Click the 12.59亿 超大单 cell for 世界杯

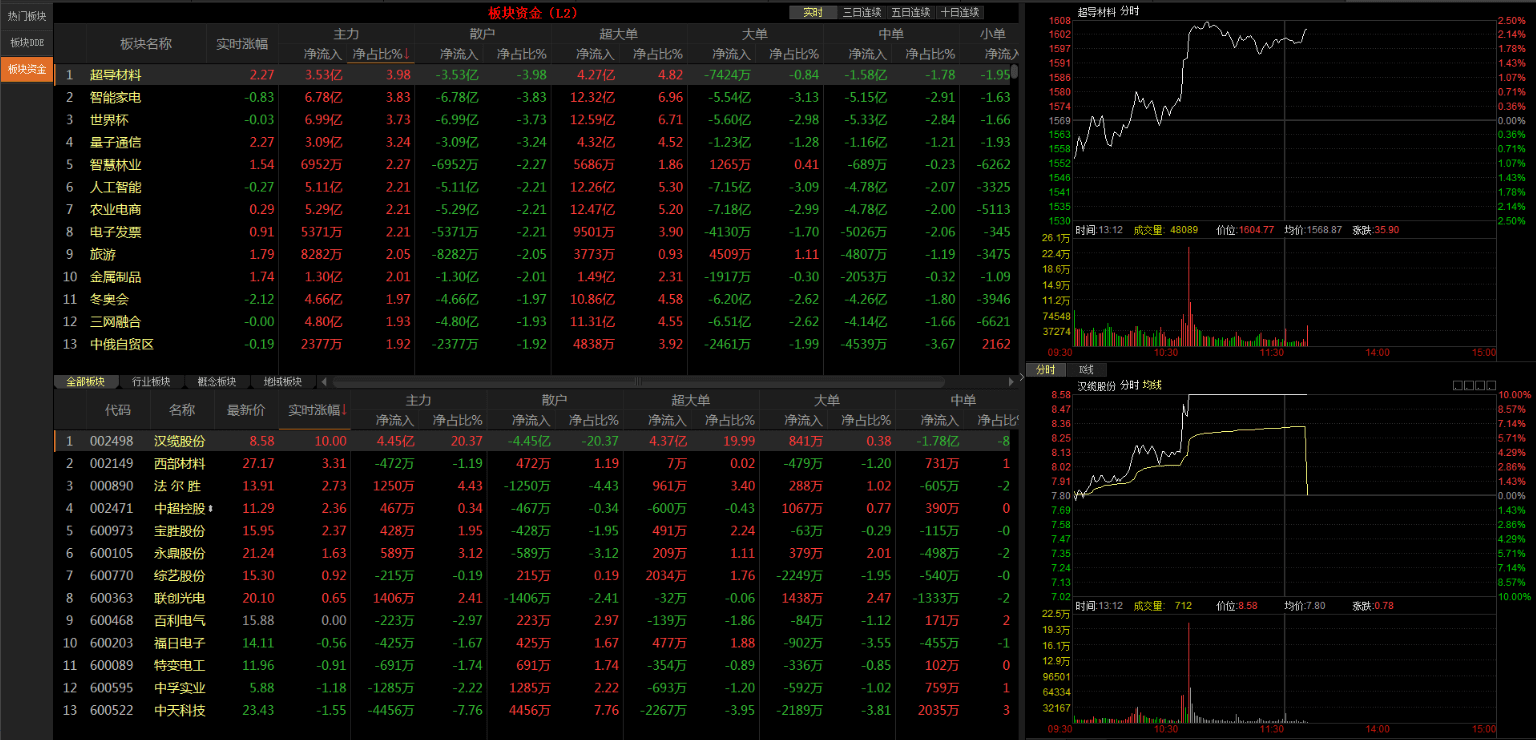(x=590, y=119)
